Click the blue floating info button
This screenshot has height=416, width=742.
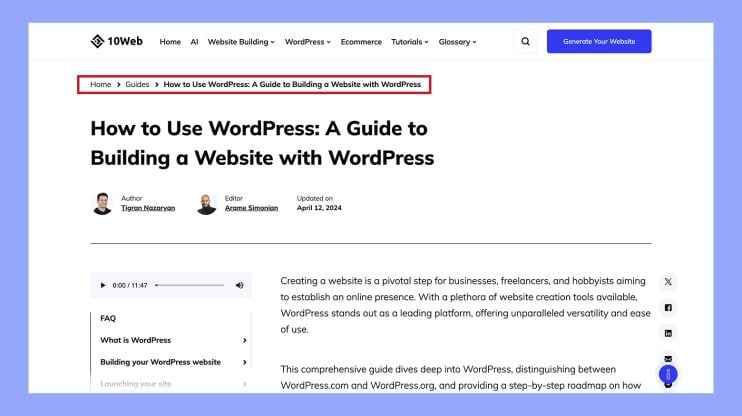pyautogui.click(x=668, y=376)
